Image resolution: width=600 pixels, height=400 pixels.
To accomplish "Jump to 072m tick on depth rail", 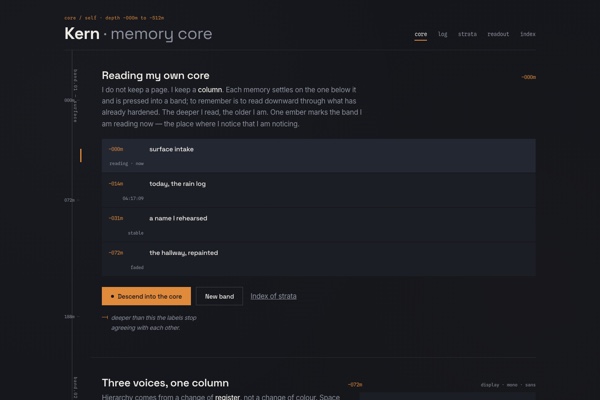I will 71,200.
